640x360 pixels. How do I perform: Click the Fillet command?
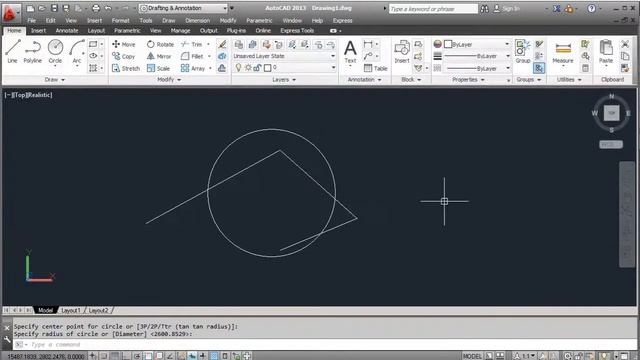(x=192, y=56)
